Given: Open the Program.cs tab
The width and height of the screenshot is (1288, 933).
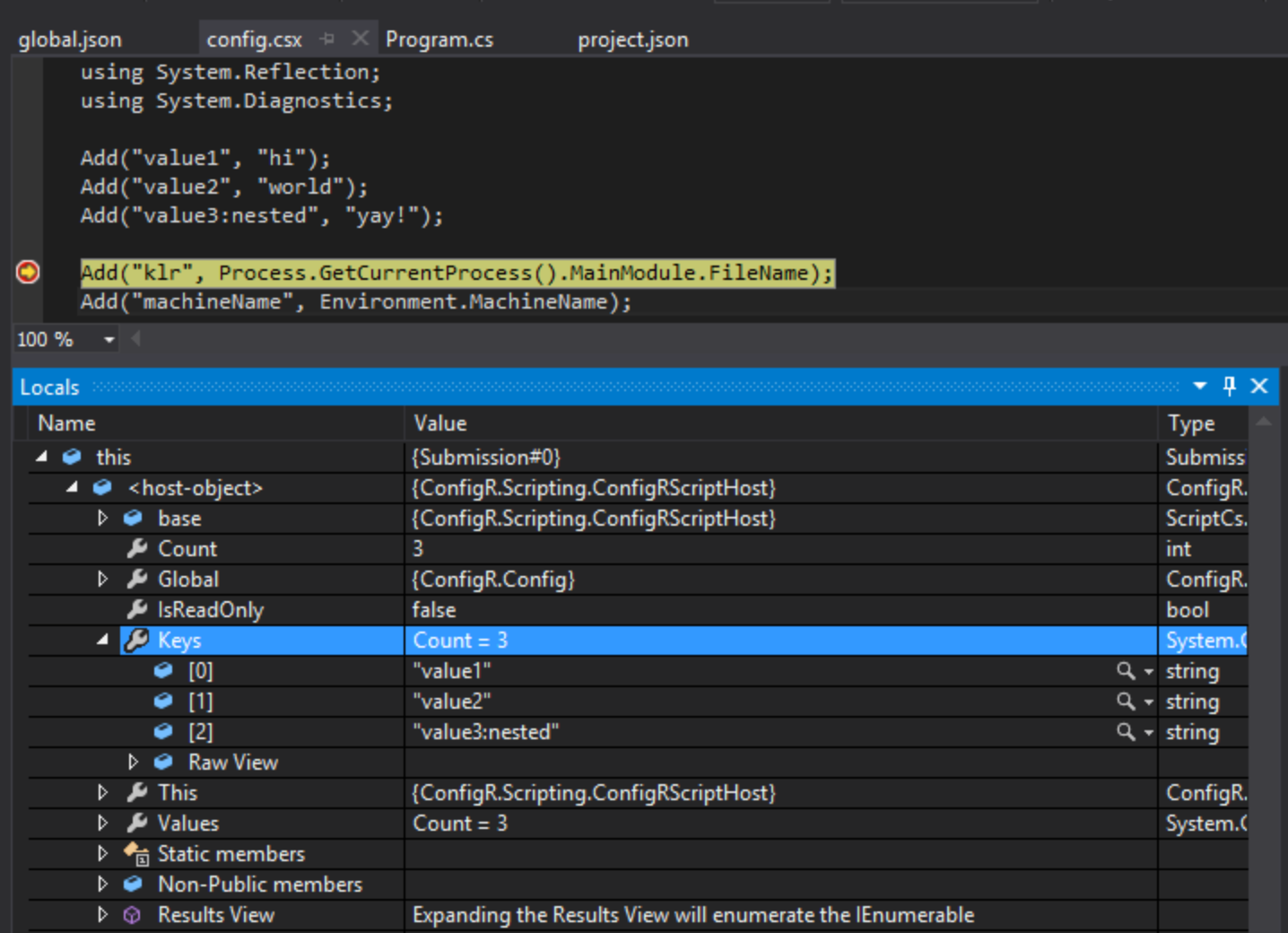Looking at the screenshot, I should pyautogui.click(x=439, y=39).
